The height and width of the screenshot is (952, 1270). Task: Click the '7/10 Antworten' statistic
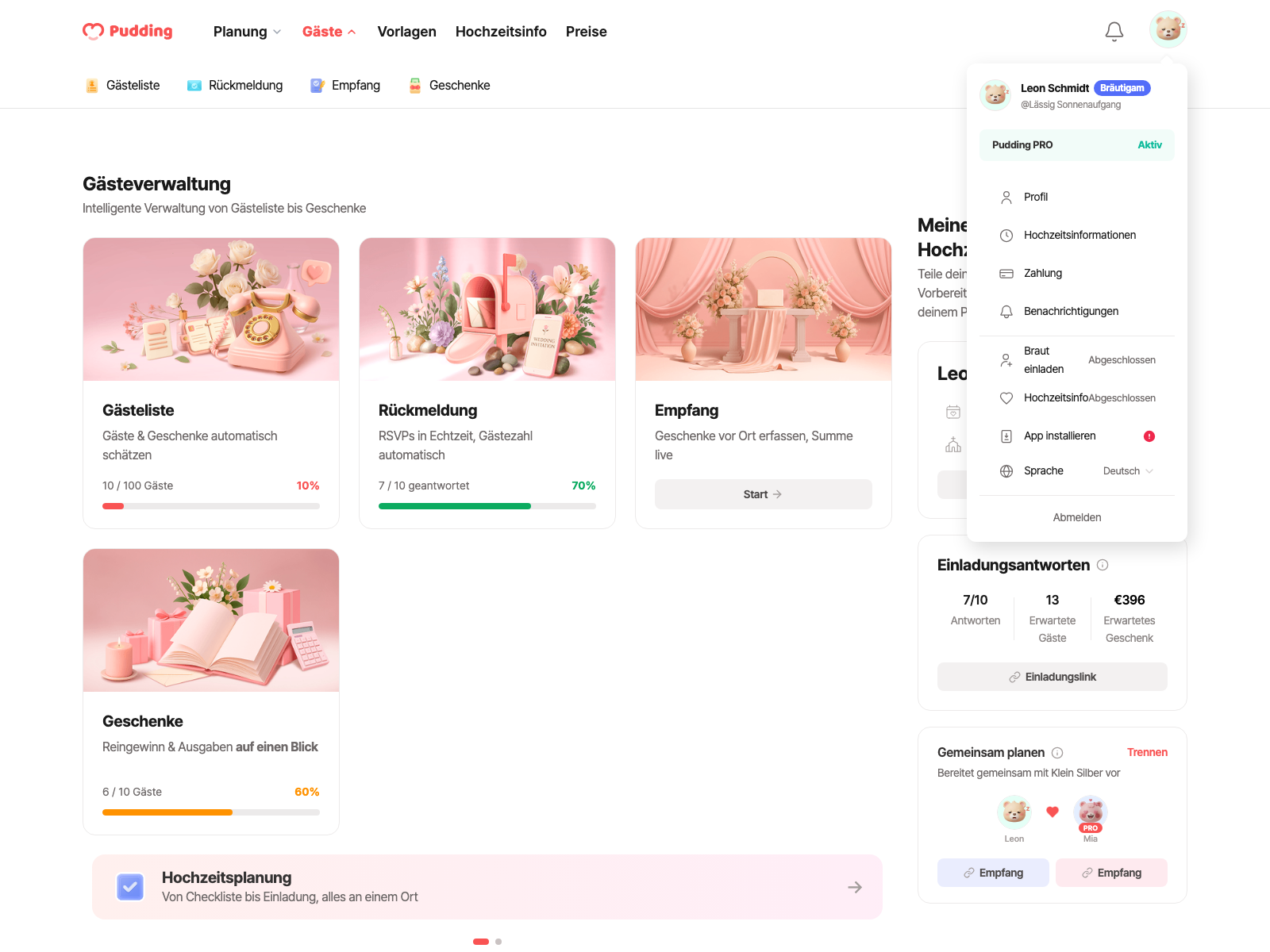click(976, 610)
